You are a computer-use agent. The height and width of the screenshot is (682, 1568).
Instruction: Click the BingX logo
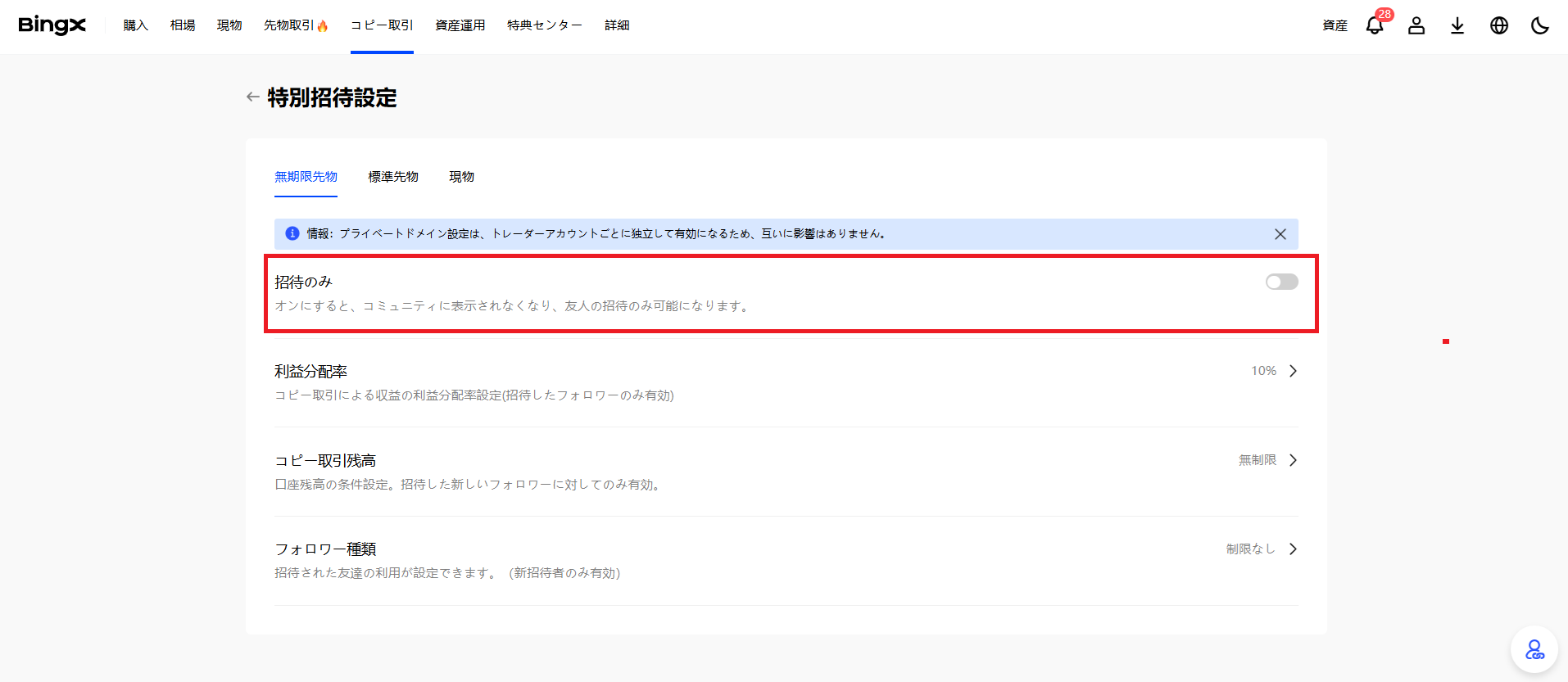coord(52,25)
